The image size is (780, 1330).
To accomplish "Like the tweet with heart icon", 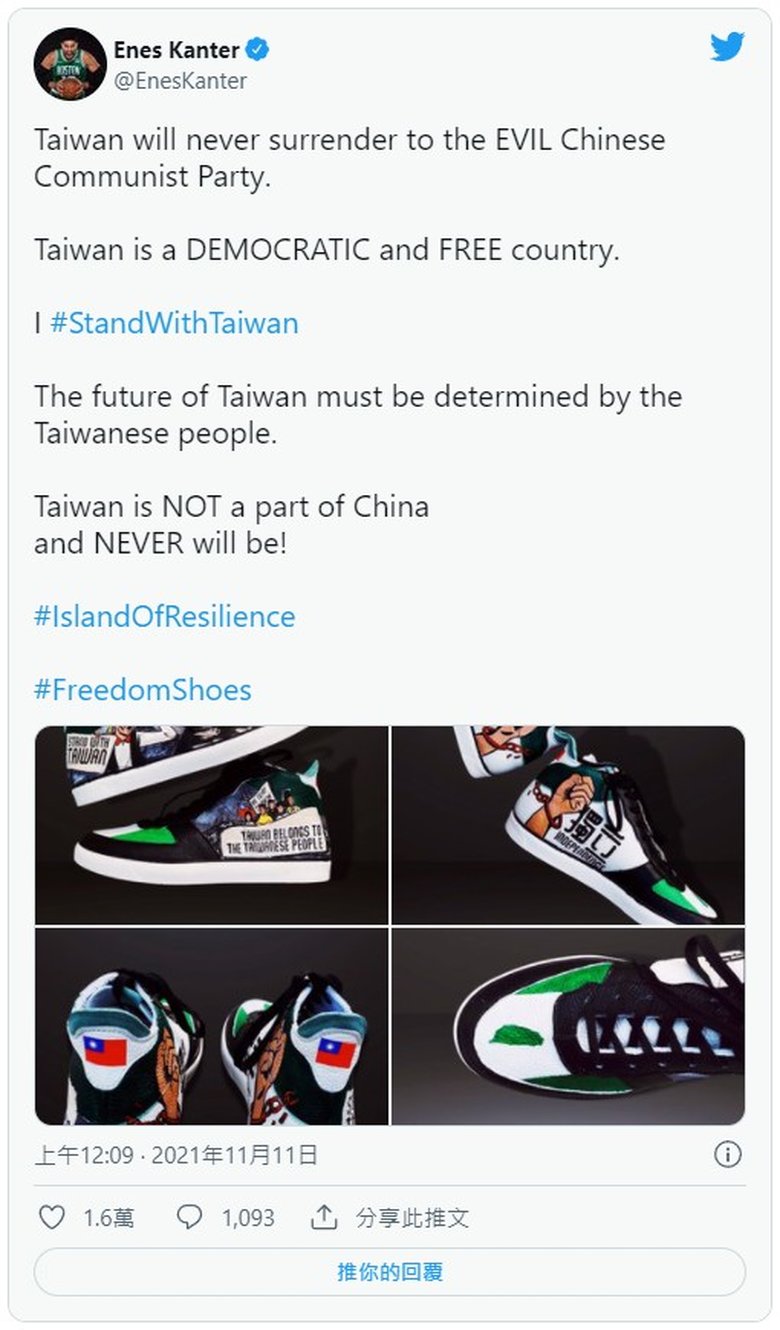I will pyautogui.click(x=51, y=1217).
